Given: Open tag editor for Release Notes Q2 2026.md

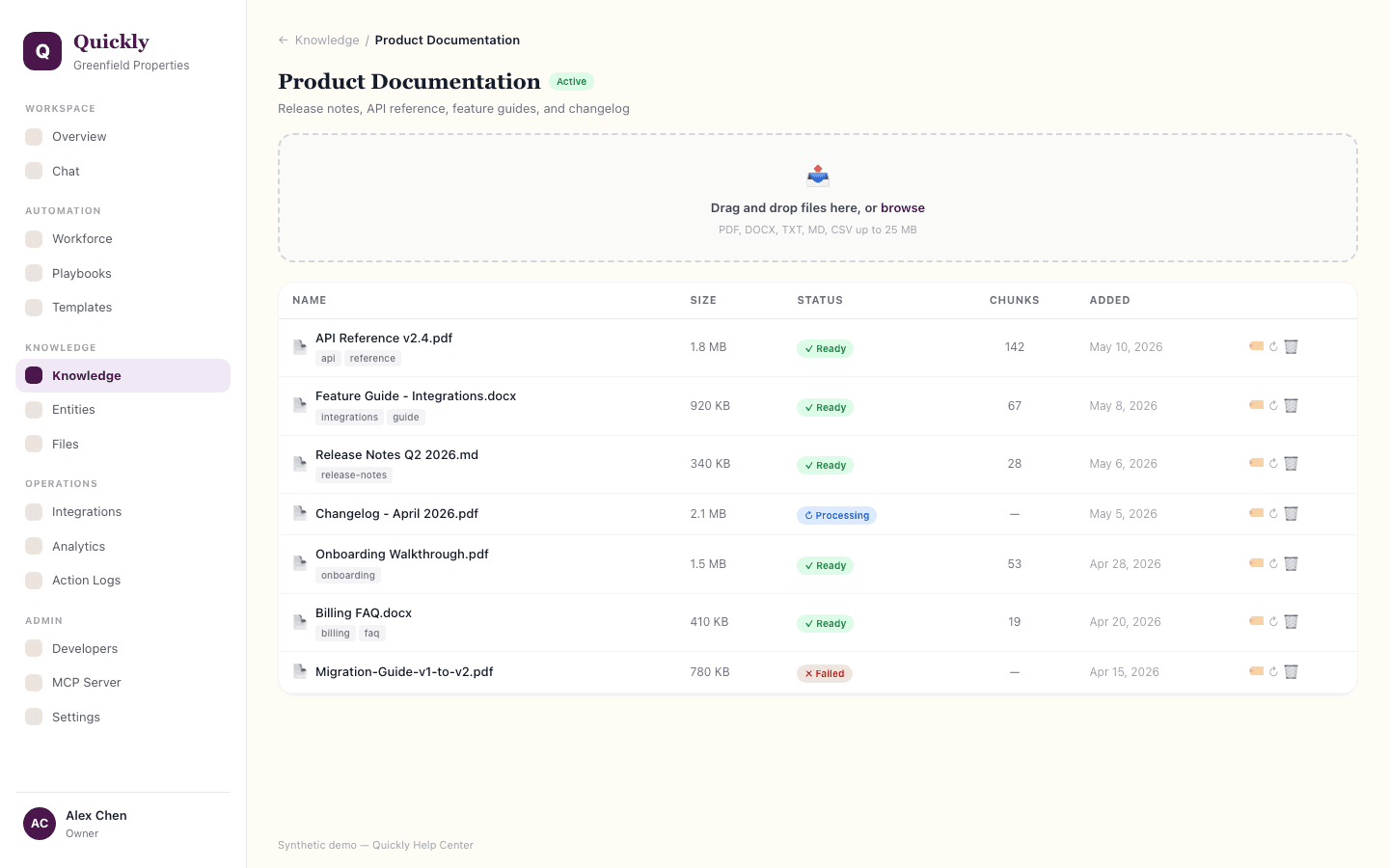Looking at the screenshot, I should [x=1256, y=463].
